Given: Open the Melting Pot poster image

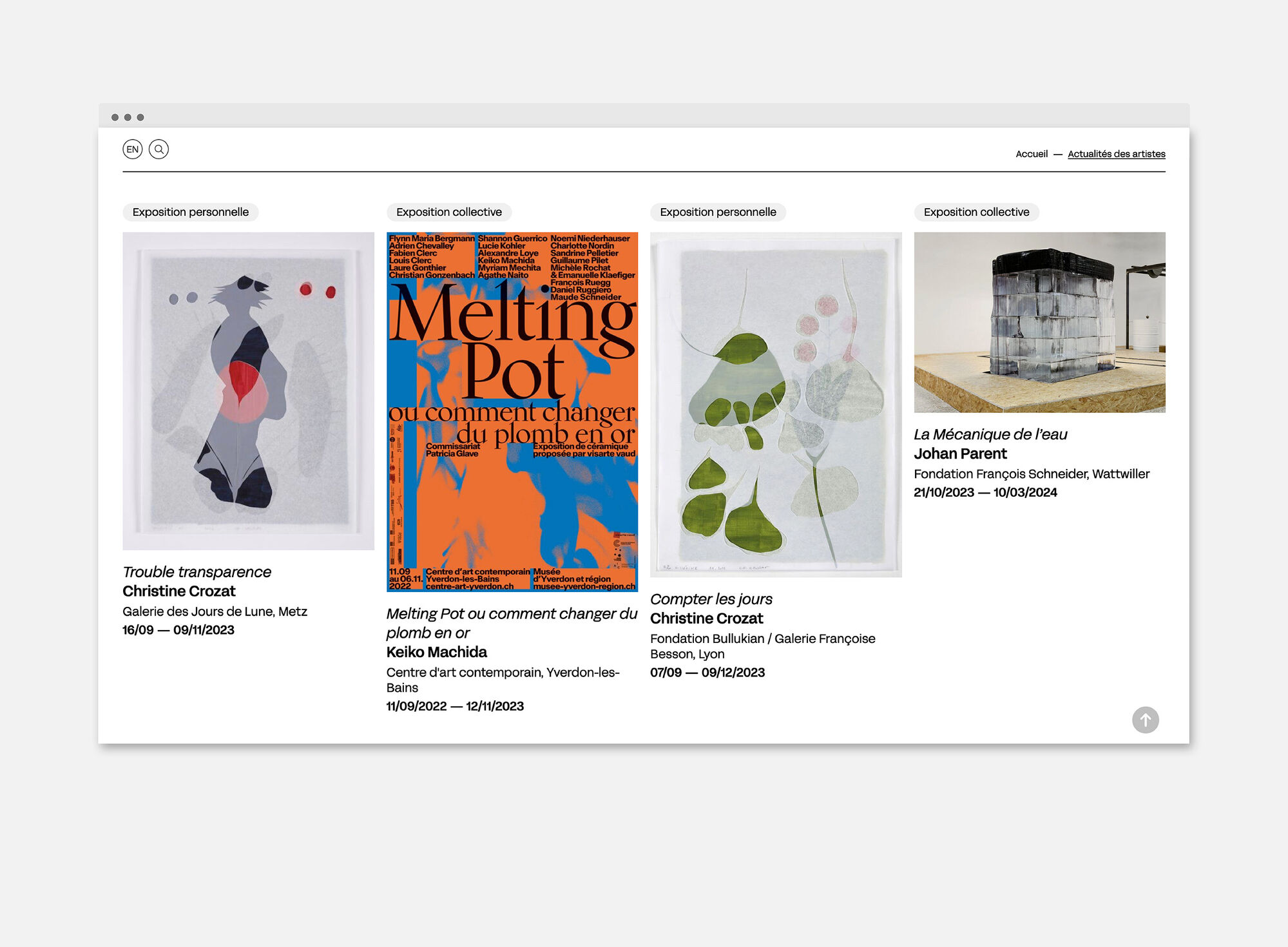Looking at the screenshot, I should pos(512,412).
